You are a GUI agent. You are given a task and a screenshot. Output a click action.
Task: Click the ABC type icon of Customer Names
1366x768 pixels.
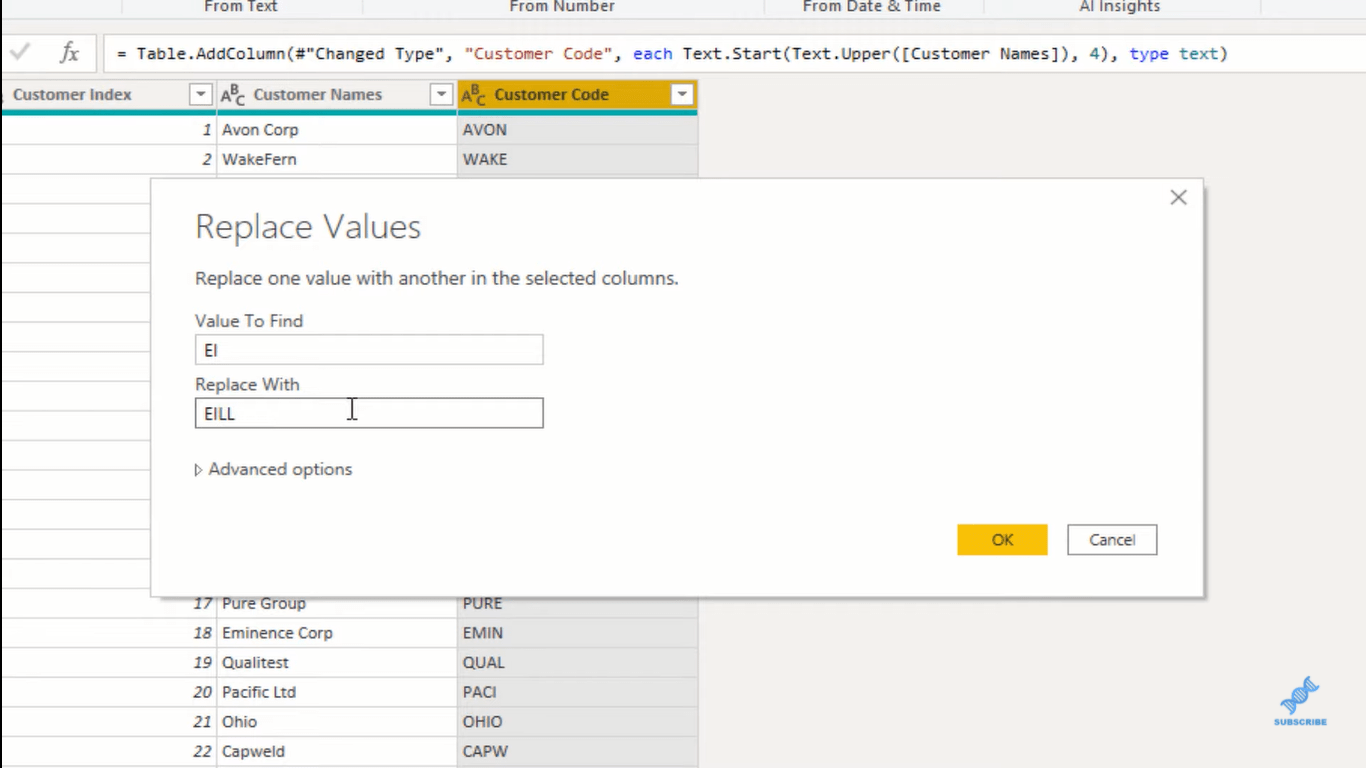pyautogui.click(x=232, y=95)
